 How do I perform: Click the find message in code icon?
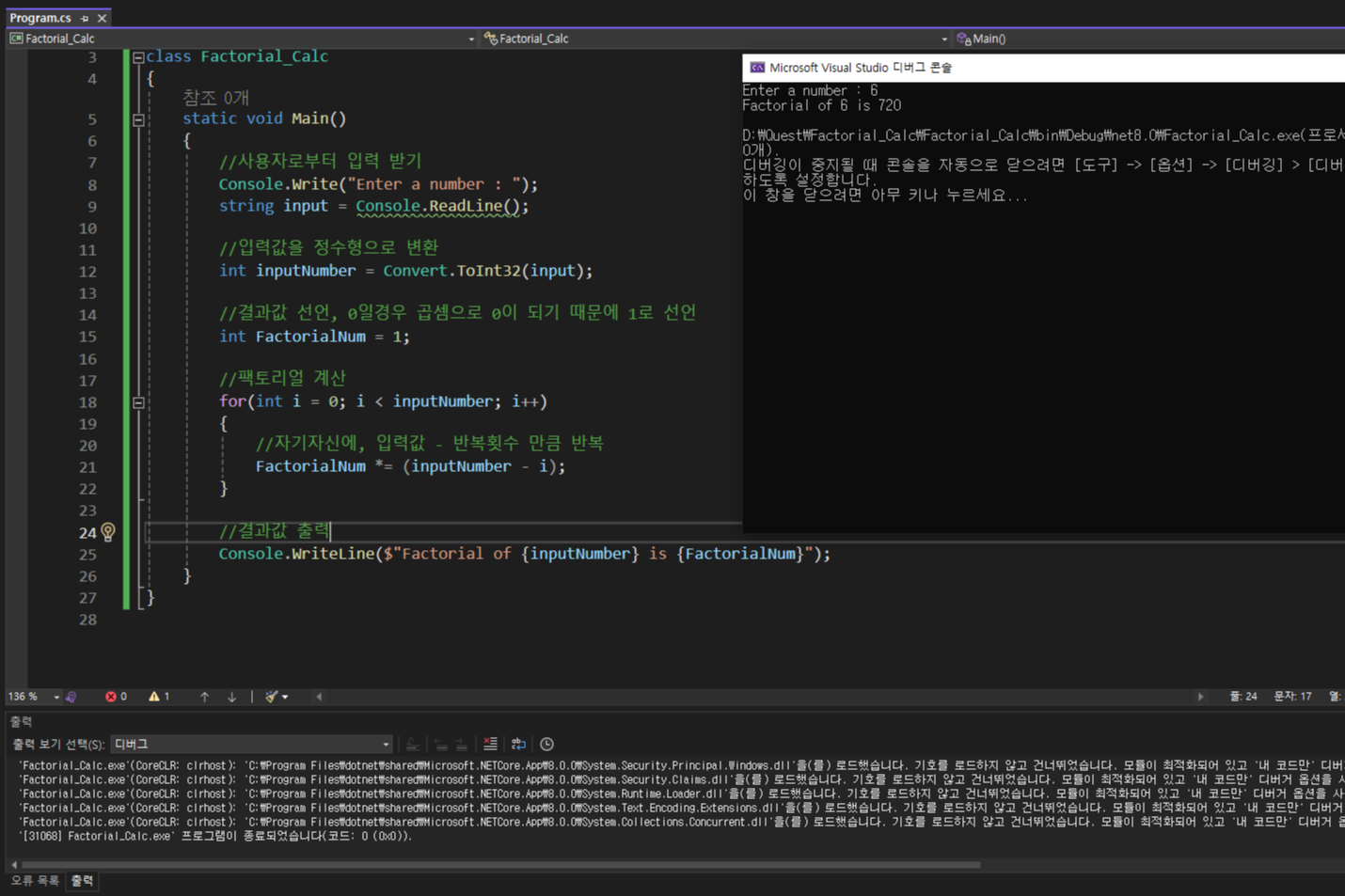click(x=412, y=744)
